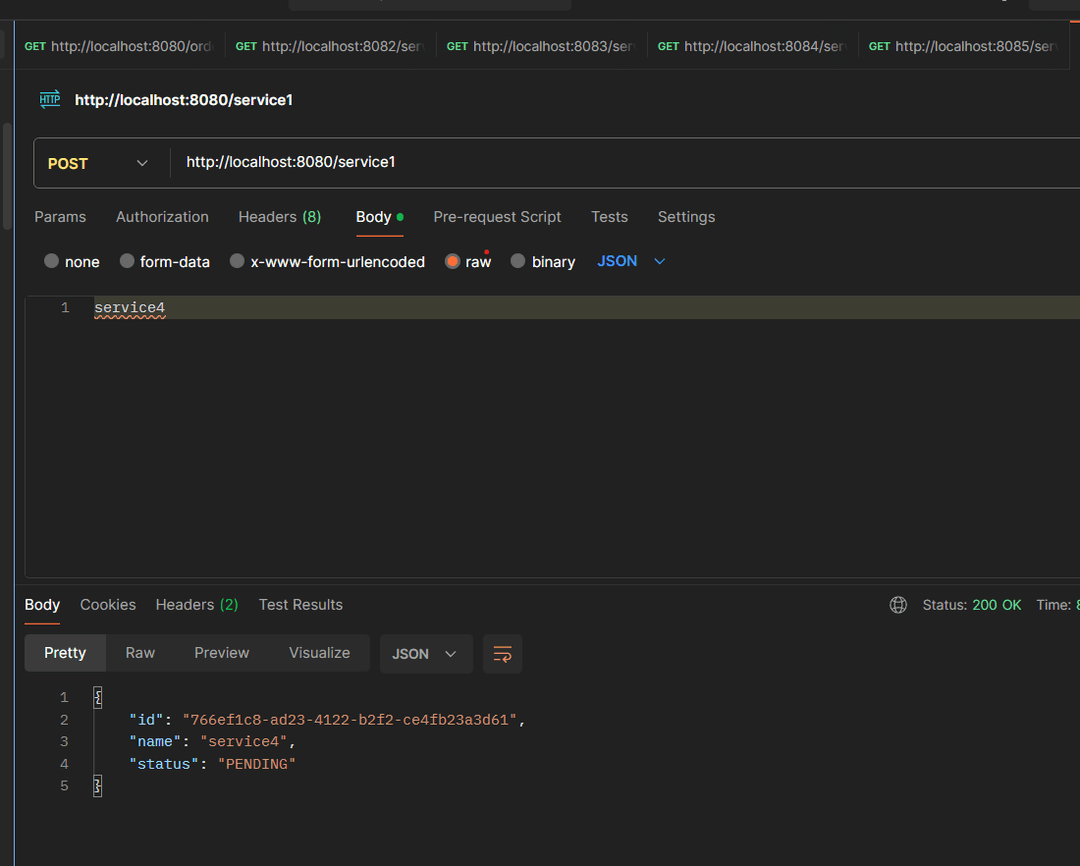Open the response JSON format dropdown
The height and width of the screenshot is (866, 1080).
(x=425, y=654)
